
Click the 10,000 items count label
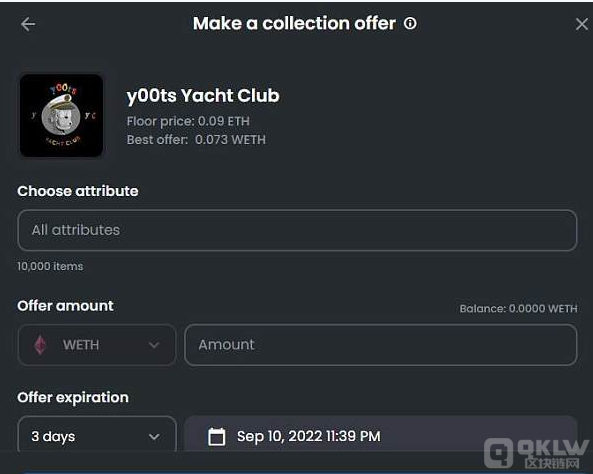50,266
